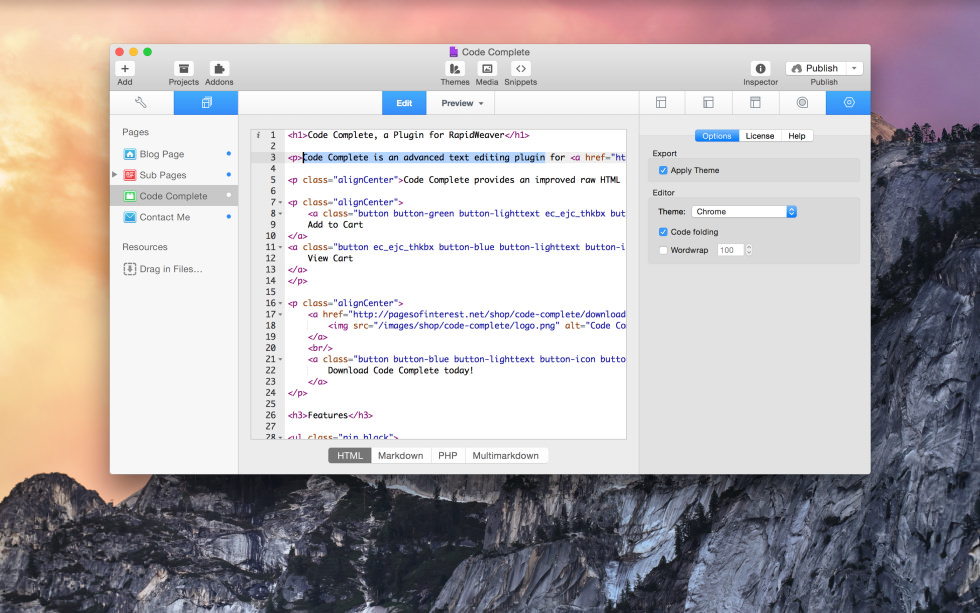Collapse the fold arrow on line 8
Image resolution: width=980 pixels, height=613 pixels.
point(280,214)
